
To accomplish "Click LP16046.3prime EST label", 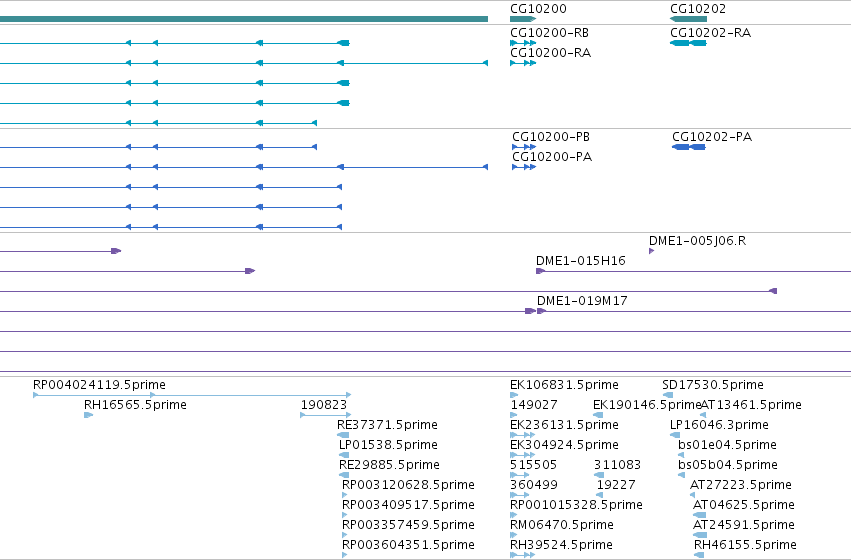I will (719, 425).
